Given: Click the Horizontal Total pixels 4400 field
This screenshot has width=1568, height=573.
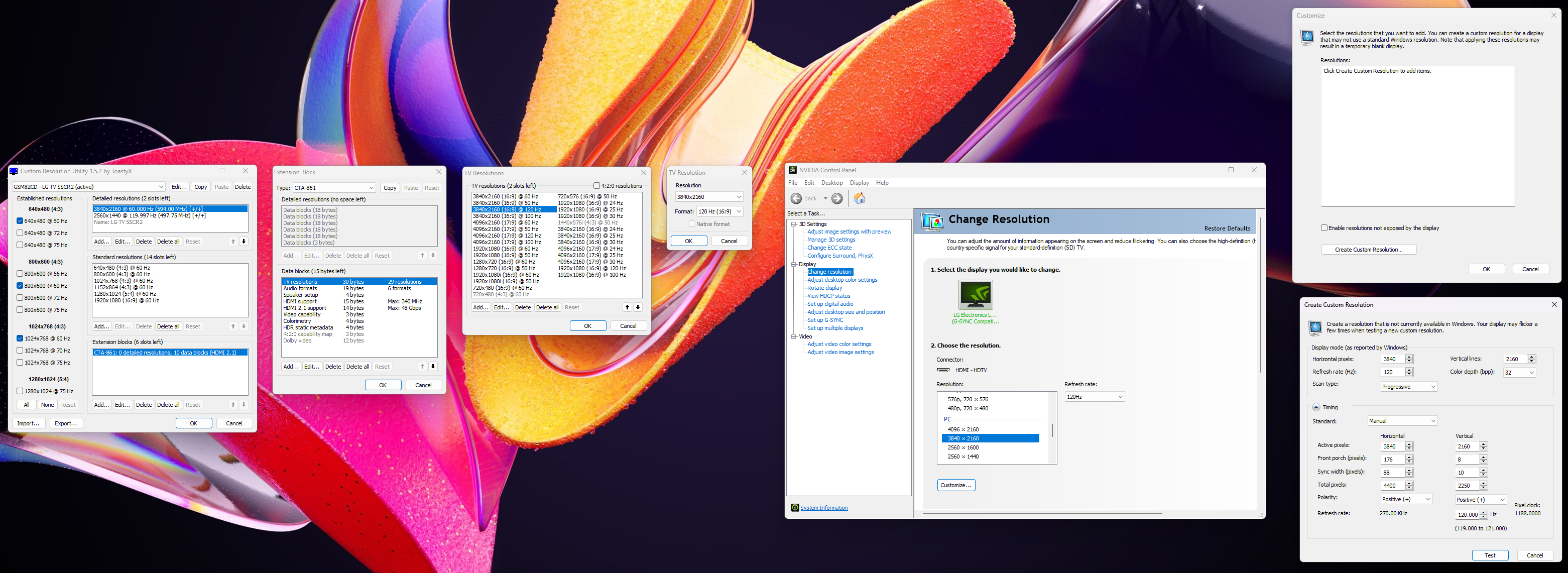Looking at the screenshot, I should 1393,486.
